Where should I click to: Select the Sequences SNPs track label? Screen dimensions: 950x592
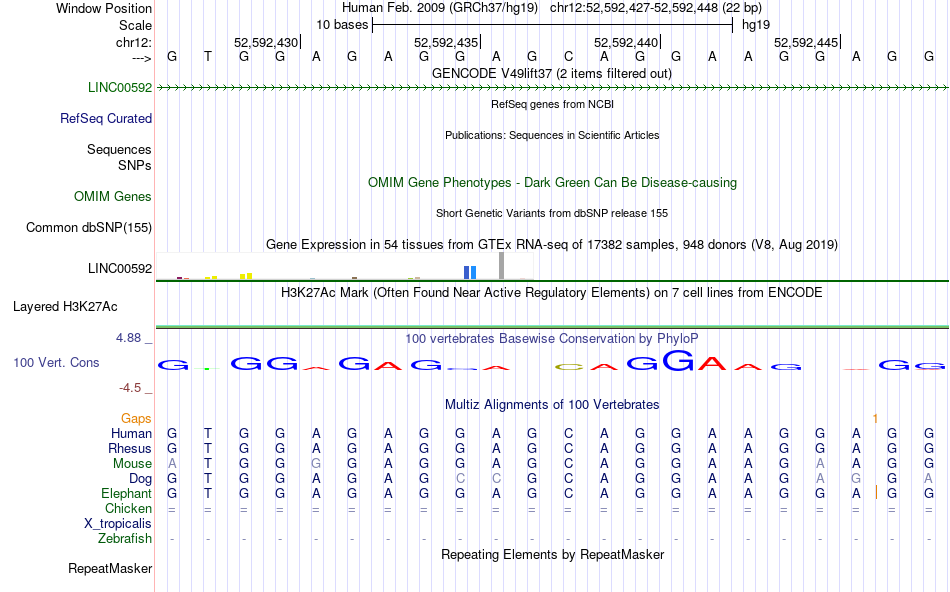119,157
